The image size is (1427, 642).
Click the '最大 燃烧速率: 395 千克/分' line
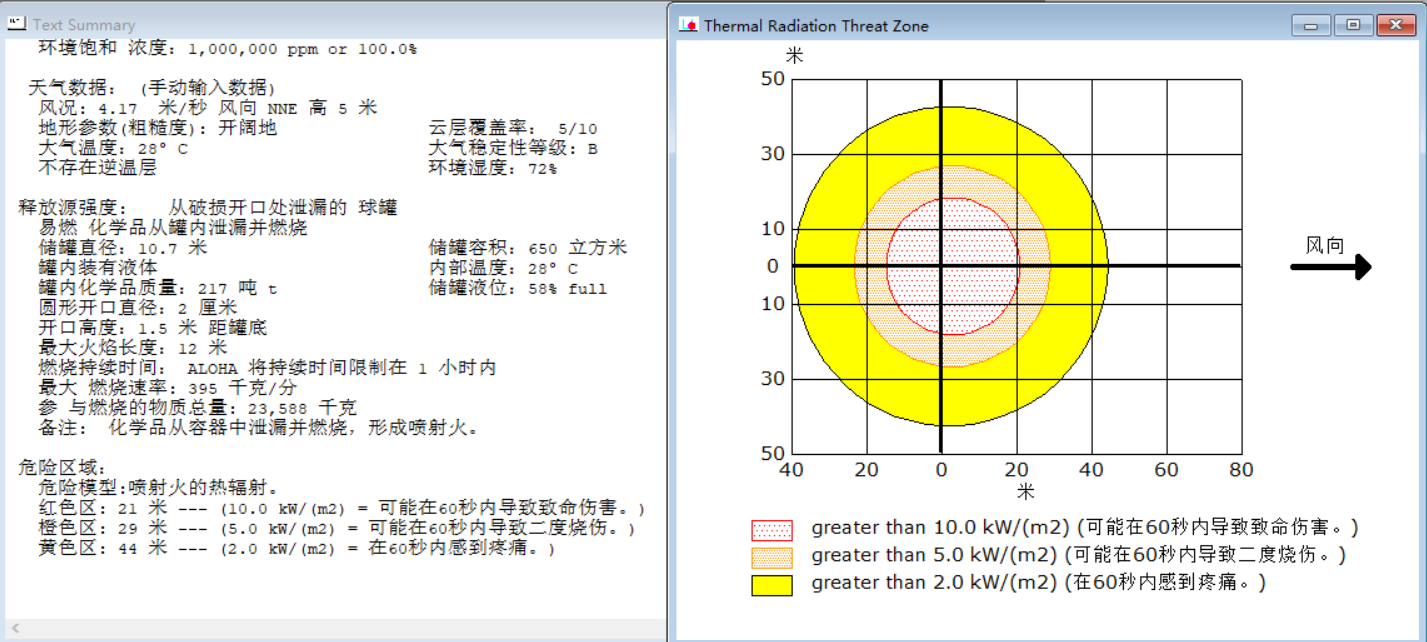(168, 388)
